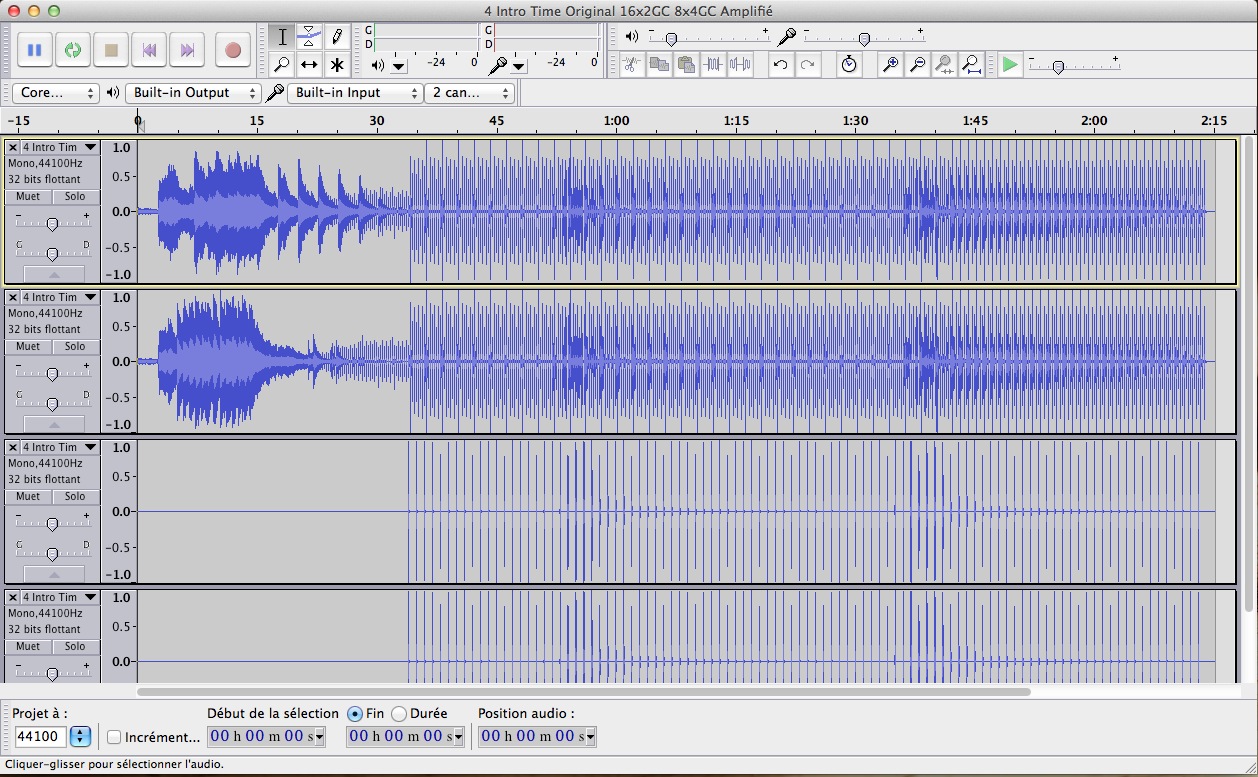The height and width of the screenshot is (777, 1258).
Task: Select the Envelope tool
Action: 310,37
